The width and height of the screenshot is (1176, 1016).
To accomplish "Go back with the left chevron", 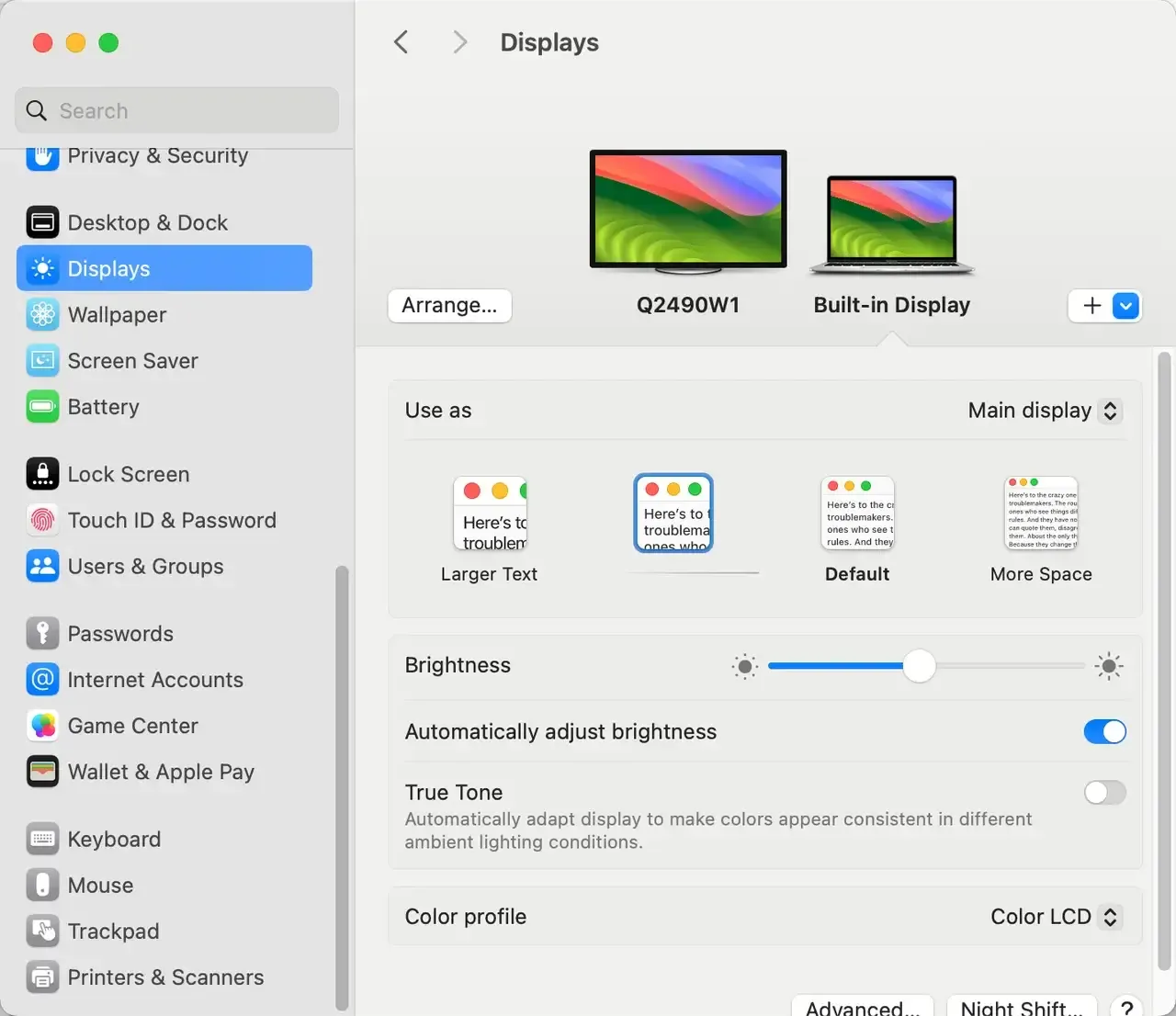I will [401, 42].
